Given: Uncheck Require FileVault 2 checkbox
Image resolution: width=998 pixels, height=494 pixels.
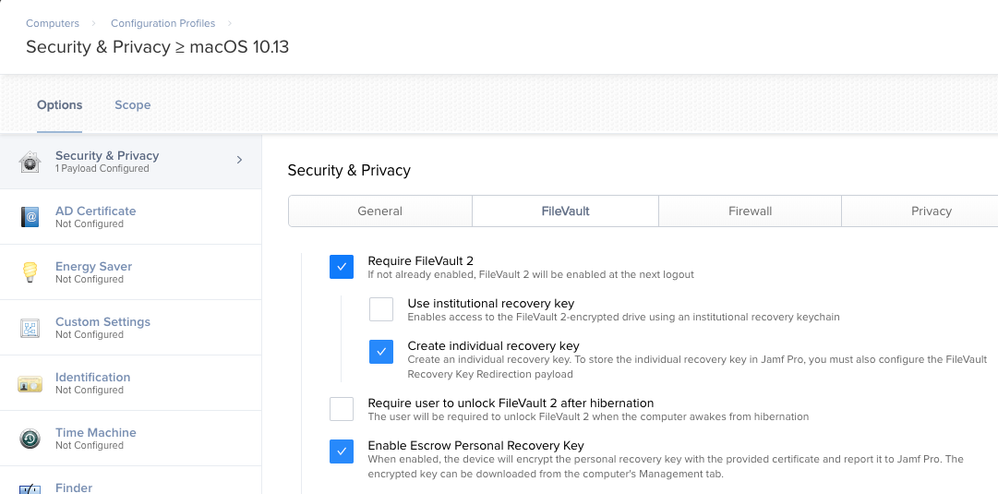Looking at the screenshot, I should point(341,267).
